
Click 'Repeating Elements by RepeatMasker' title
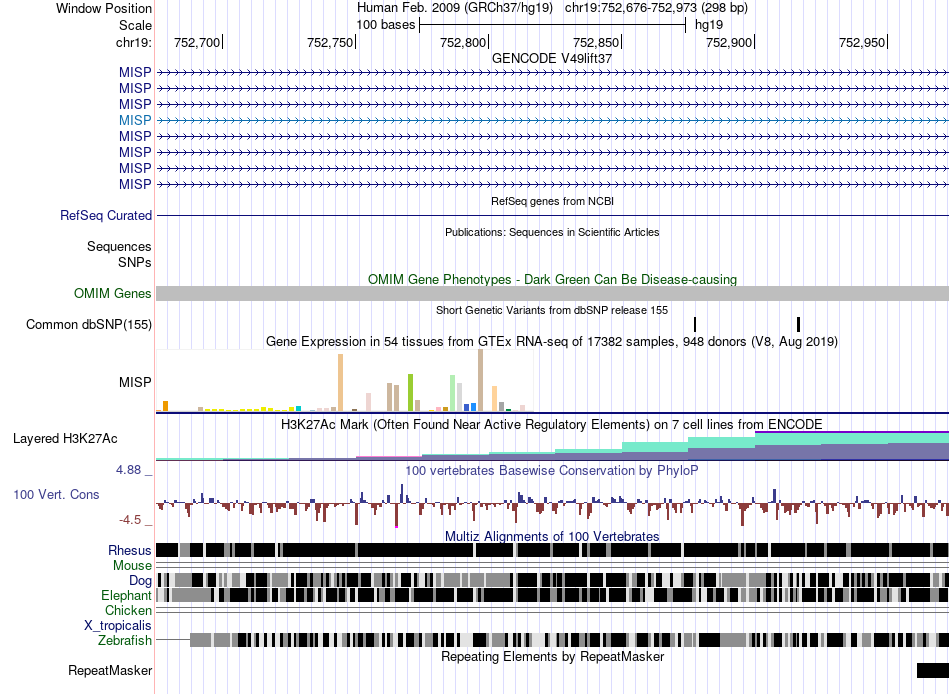coord(552,656)
